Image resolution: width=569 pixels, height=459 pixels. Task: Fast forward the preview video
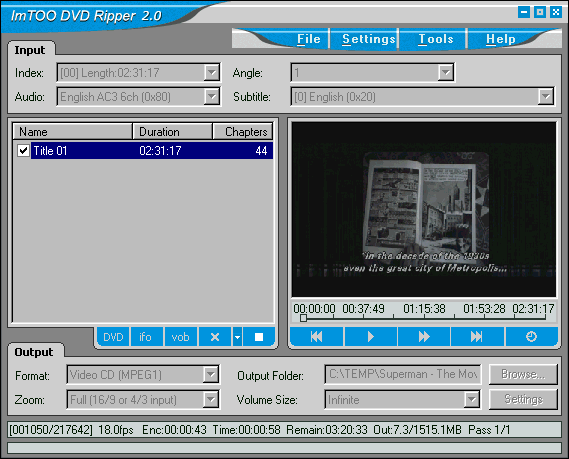pyautogui.click(x=424, y=337)
